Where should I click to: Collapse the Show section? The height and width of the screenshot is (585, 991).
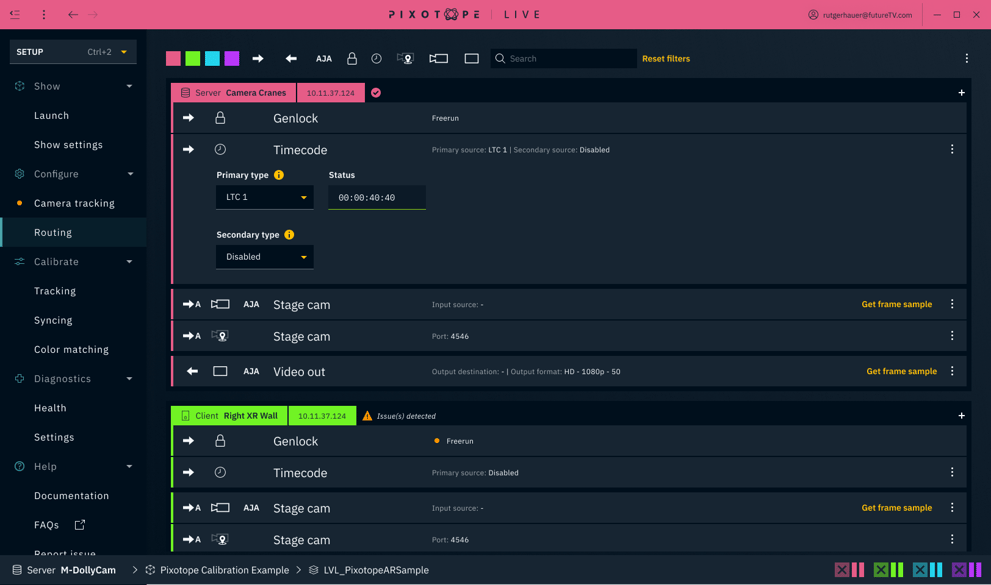click(x=129, y=86)
